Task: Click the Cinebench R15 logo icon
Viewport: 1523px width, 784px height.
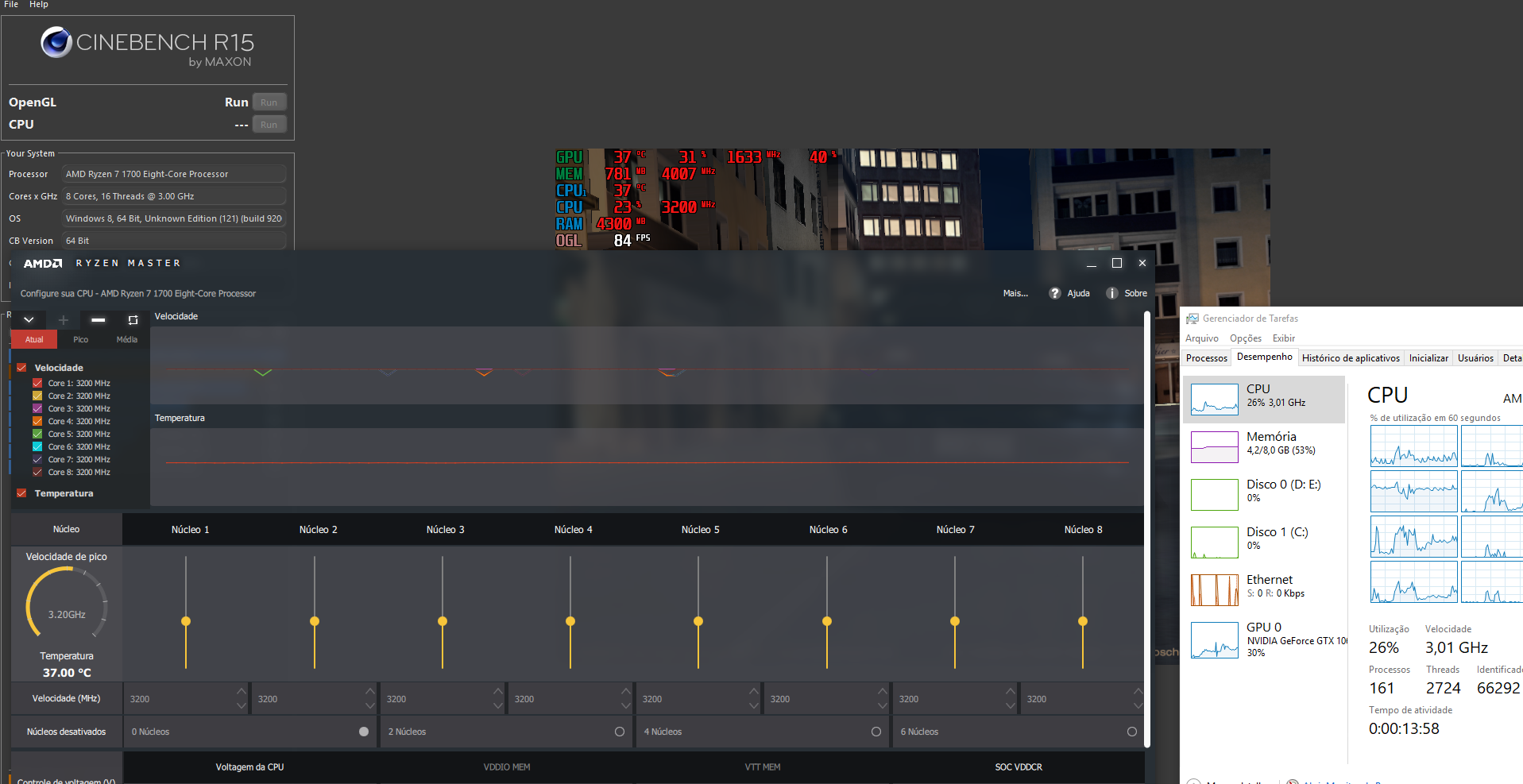Action: (x=56, y=42)
